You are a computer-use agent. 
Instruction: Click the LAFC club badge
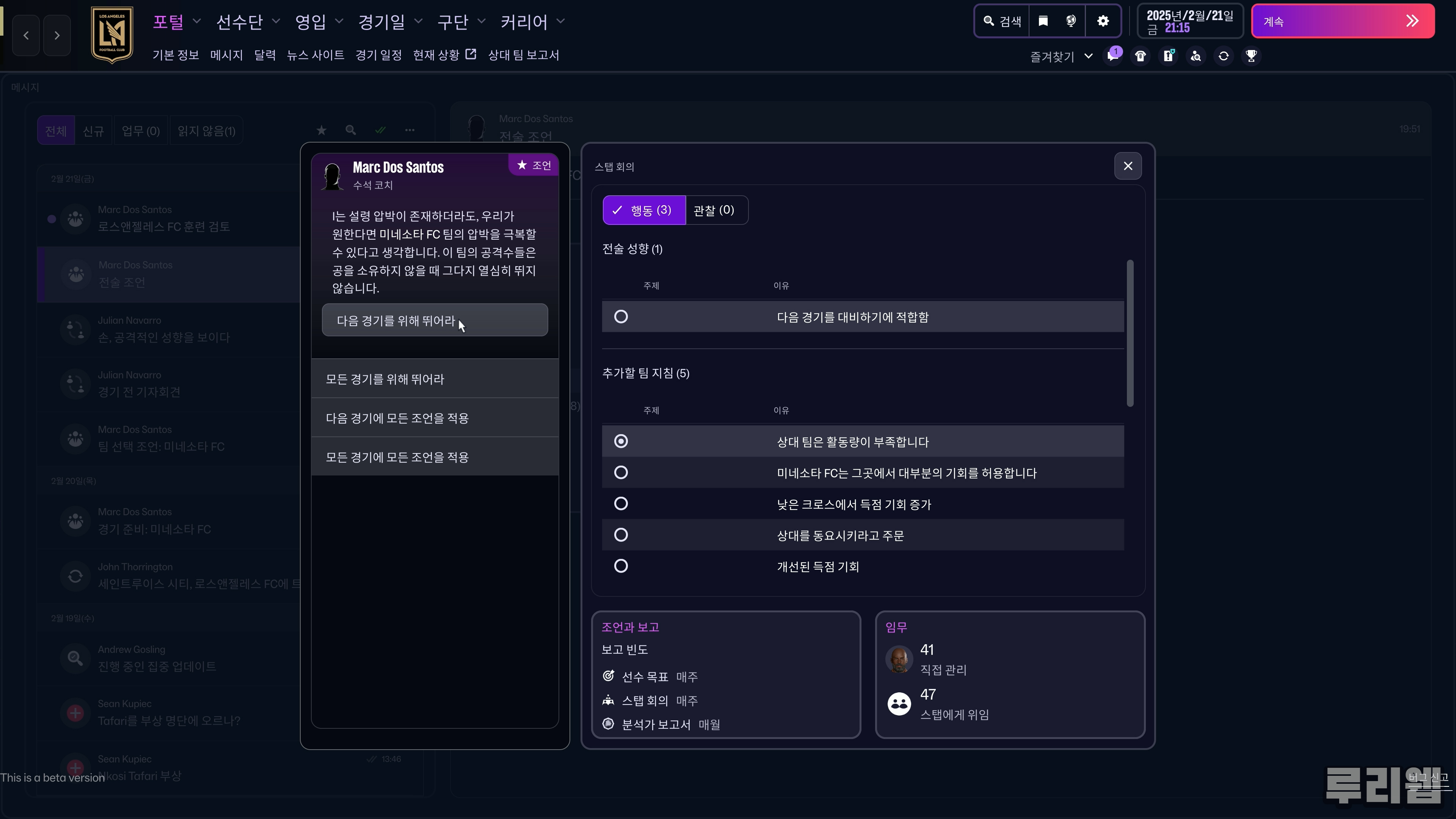tap(112, 35)
